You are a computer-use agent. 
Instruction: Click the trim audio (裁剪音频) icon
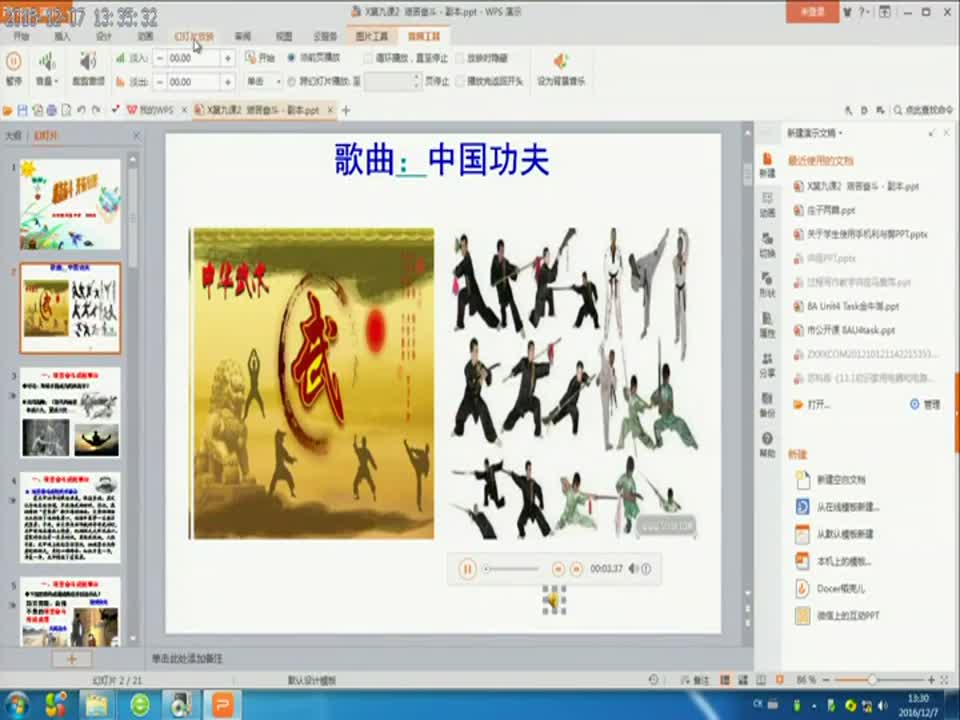(x=87, y=66)
